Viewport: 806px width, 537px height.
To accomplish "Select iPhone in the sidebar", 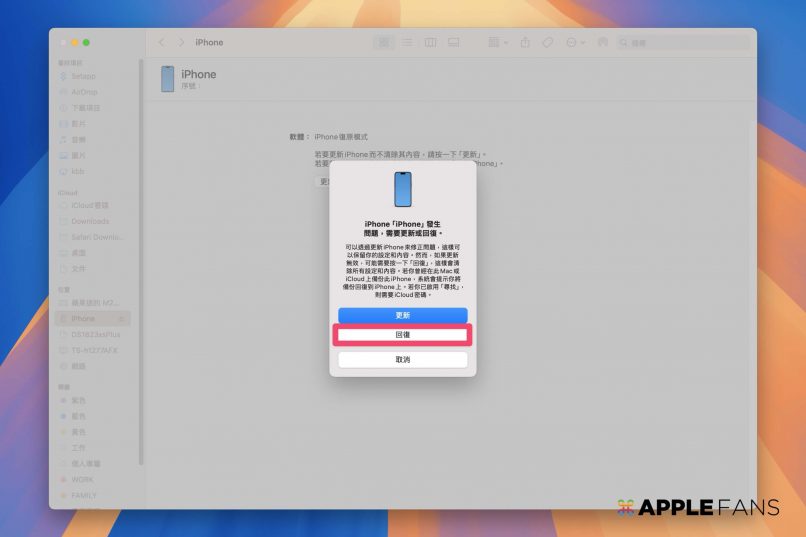I will coord(84,318).
